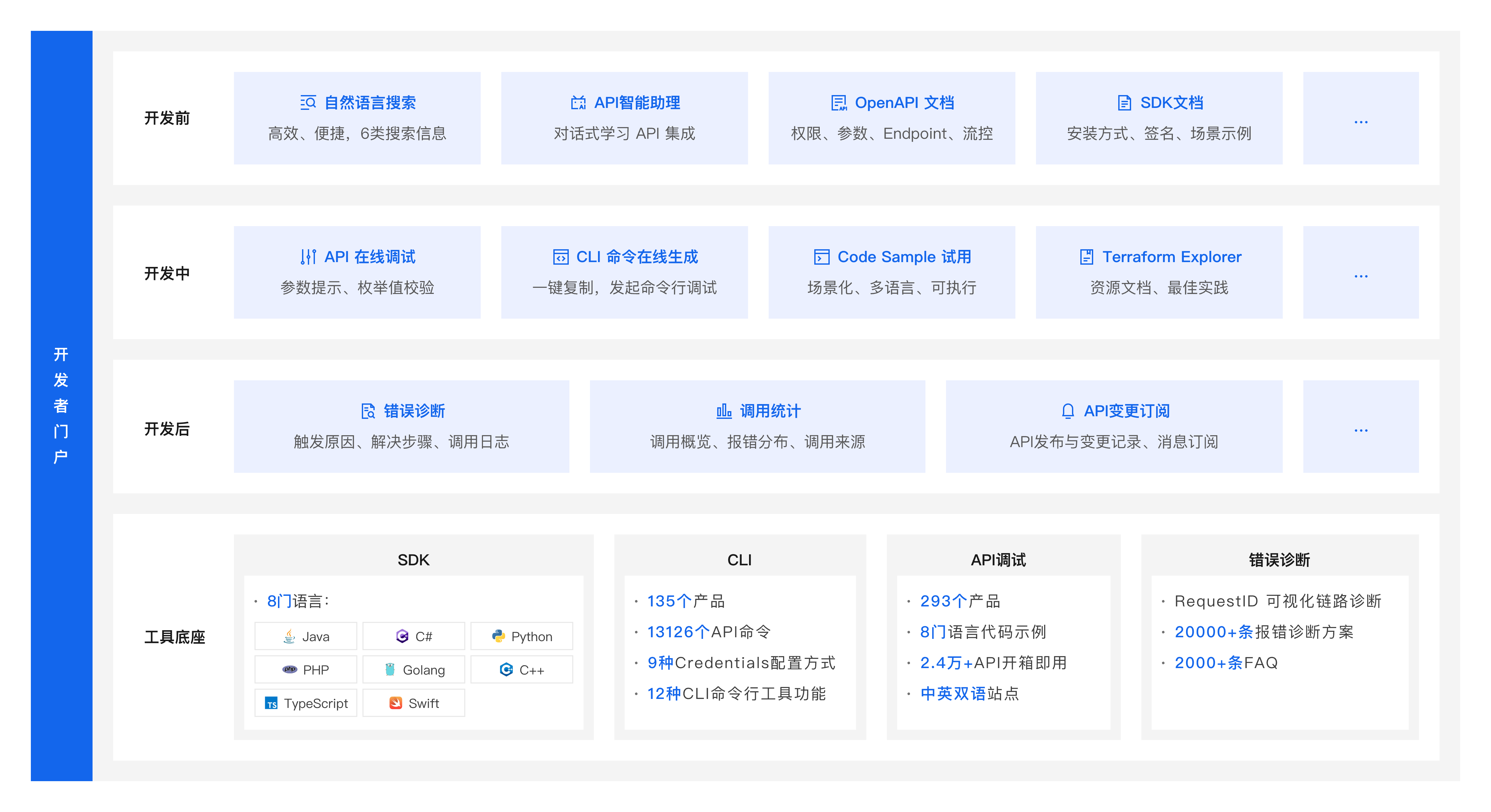
Task: Click the 开发者门户 vertical banner
Action: 61,406
